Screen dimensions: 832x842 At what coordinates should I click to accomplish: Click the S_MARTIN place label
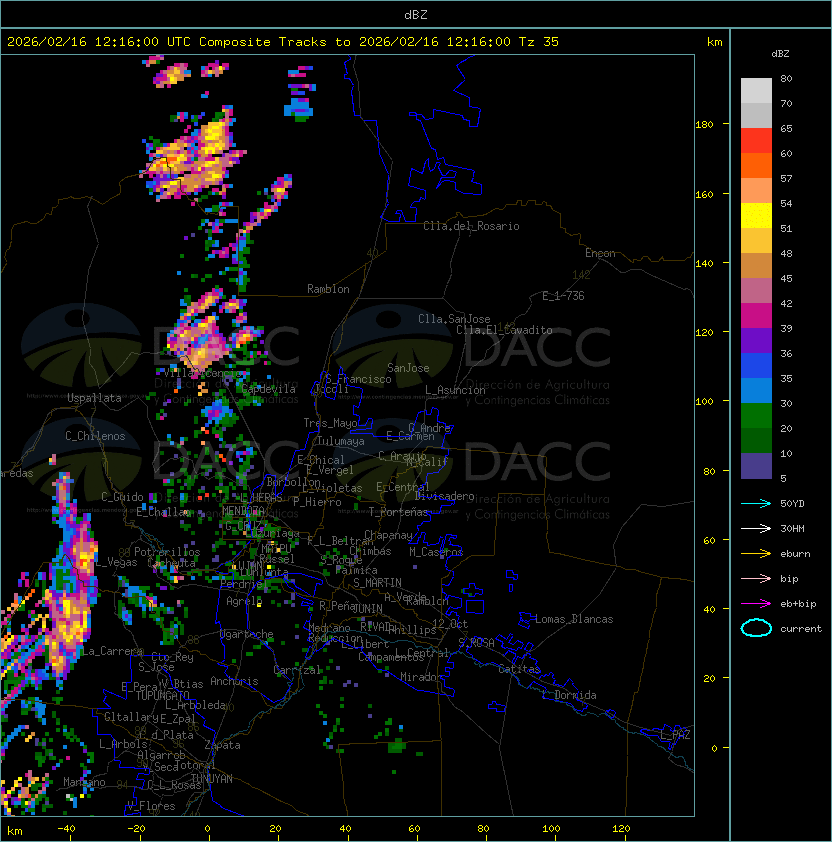click(377, 583)
